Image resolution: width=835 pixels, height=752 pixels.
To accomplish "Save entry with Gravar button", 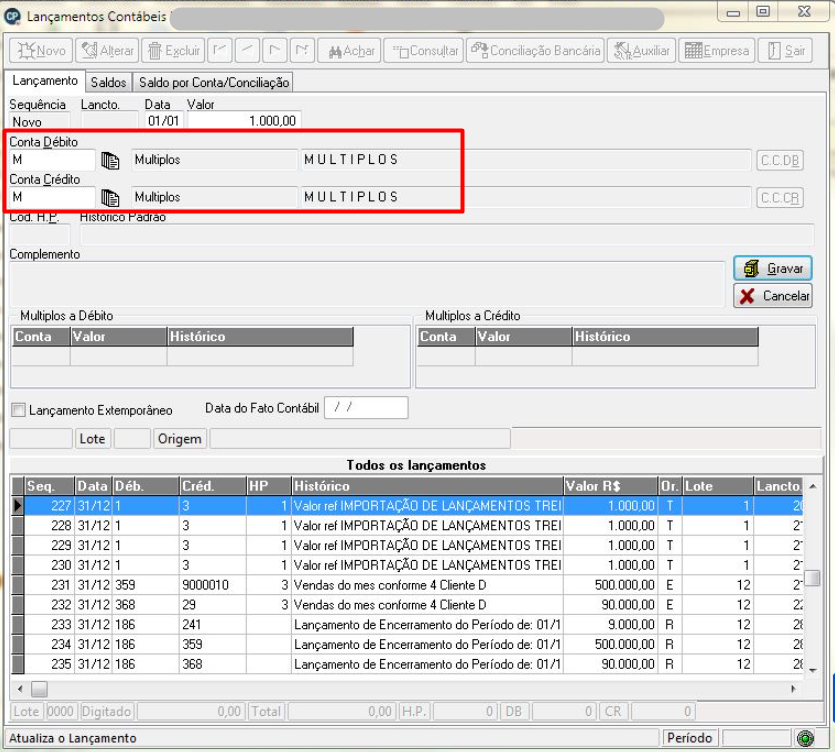I will (x=773, y=268).
